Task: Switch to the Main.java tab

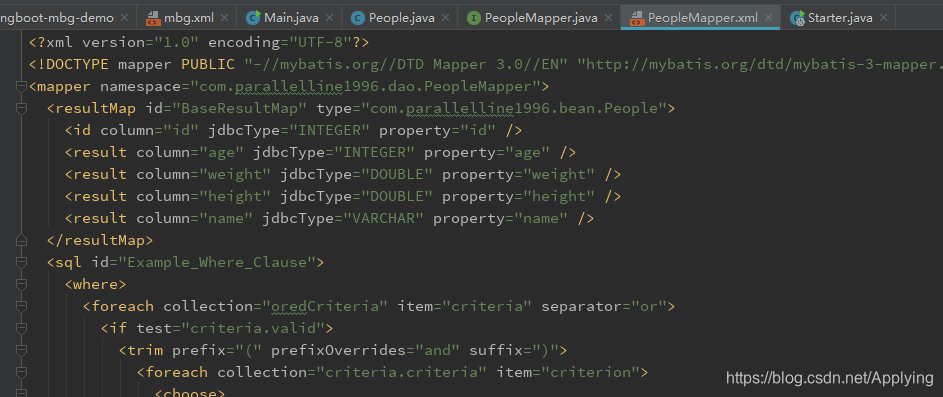Action: pyautogui.click(x=289, y=17)
